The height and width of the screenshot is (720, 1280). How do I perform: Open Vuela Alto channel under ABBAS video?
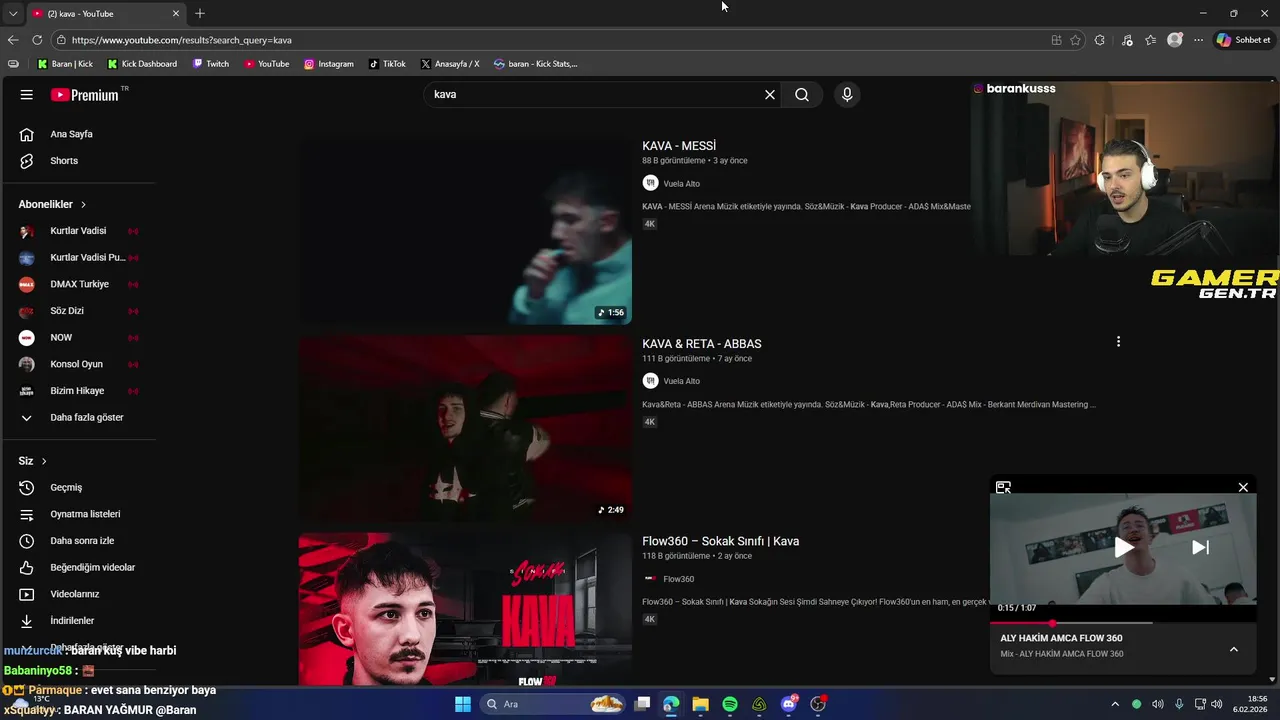point(681,381)
